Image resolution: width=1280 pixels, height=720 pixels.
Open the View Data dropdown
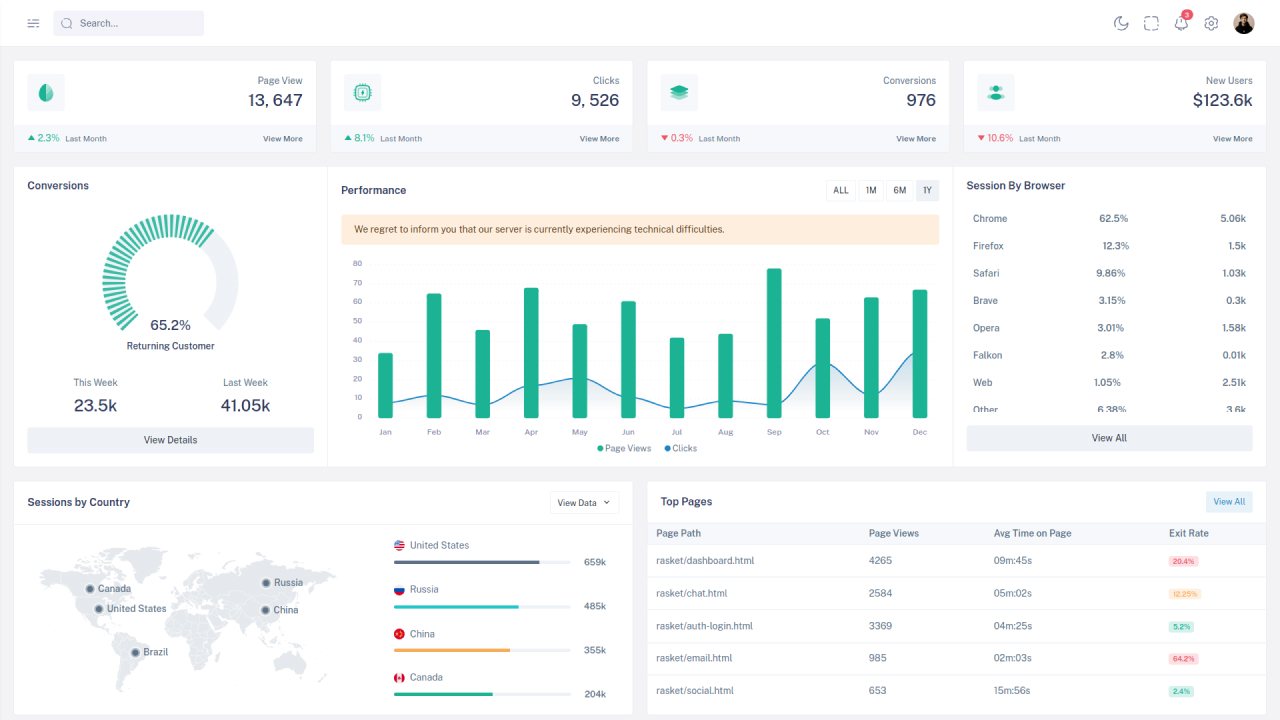pos(584,502)
